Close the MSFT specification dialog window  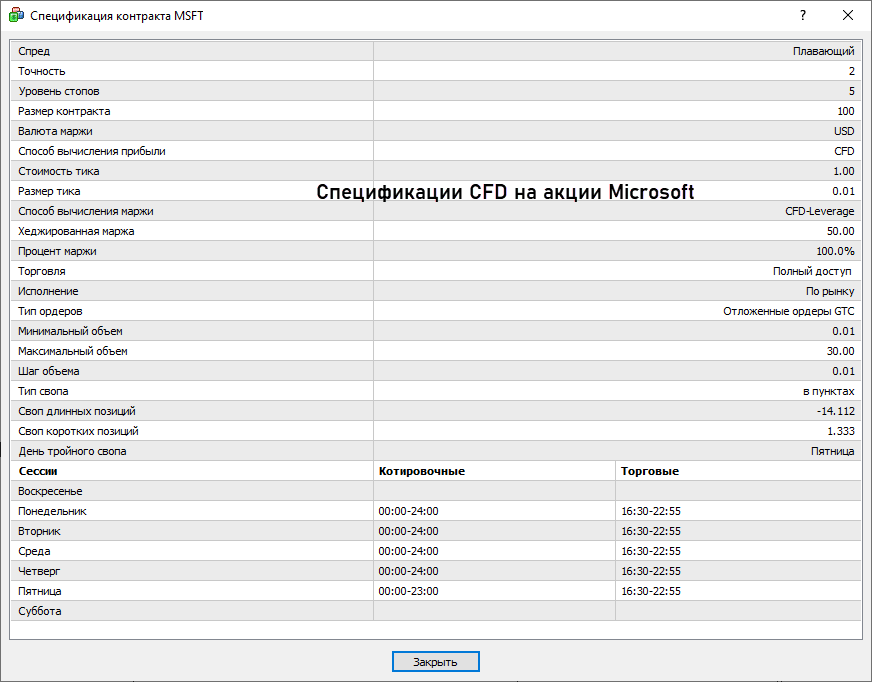[847, 16]
